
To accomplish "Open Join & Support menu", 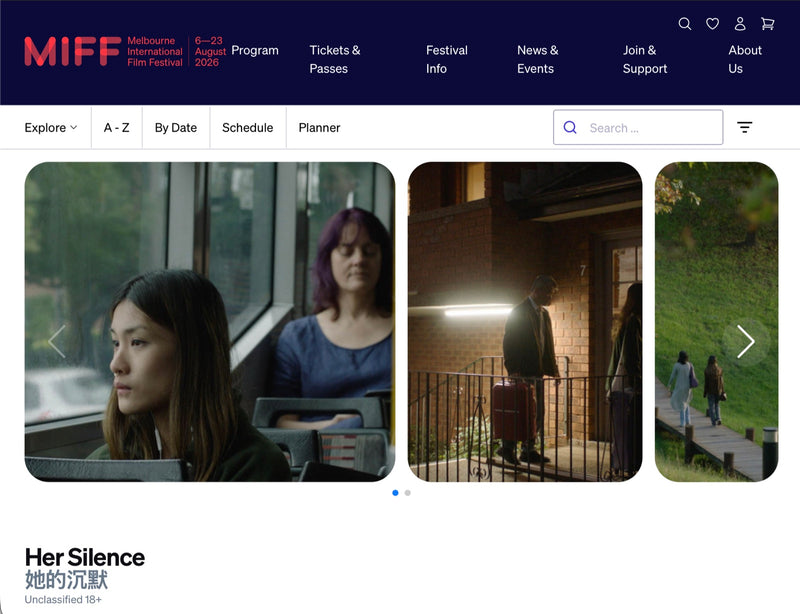I will coord(644,59).
